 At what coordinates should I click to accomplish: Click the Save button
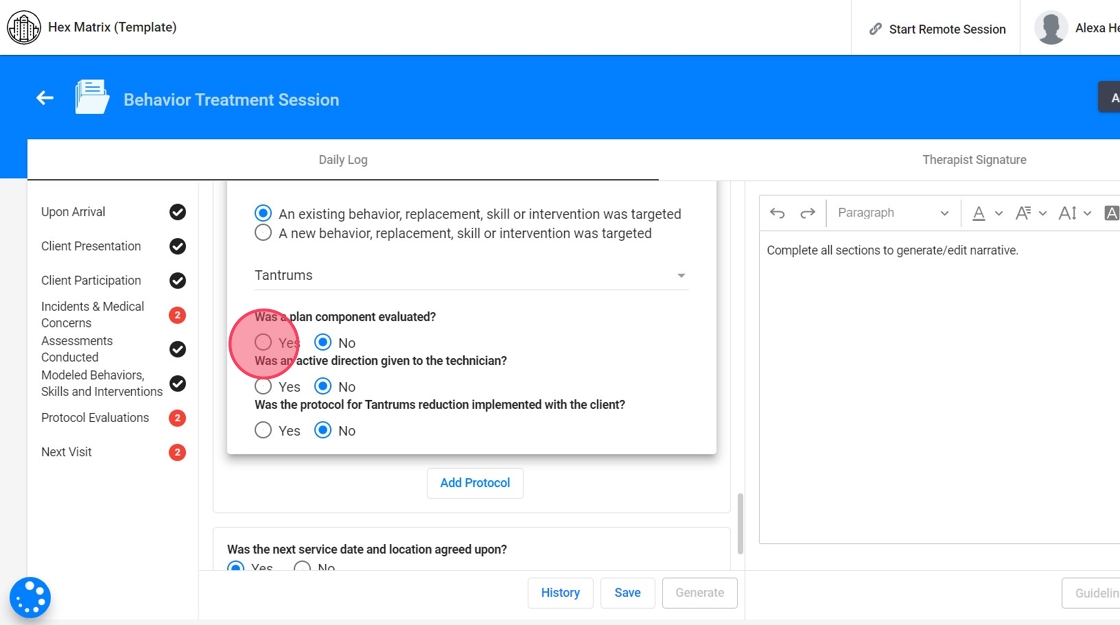point(627,593)
